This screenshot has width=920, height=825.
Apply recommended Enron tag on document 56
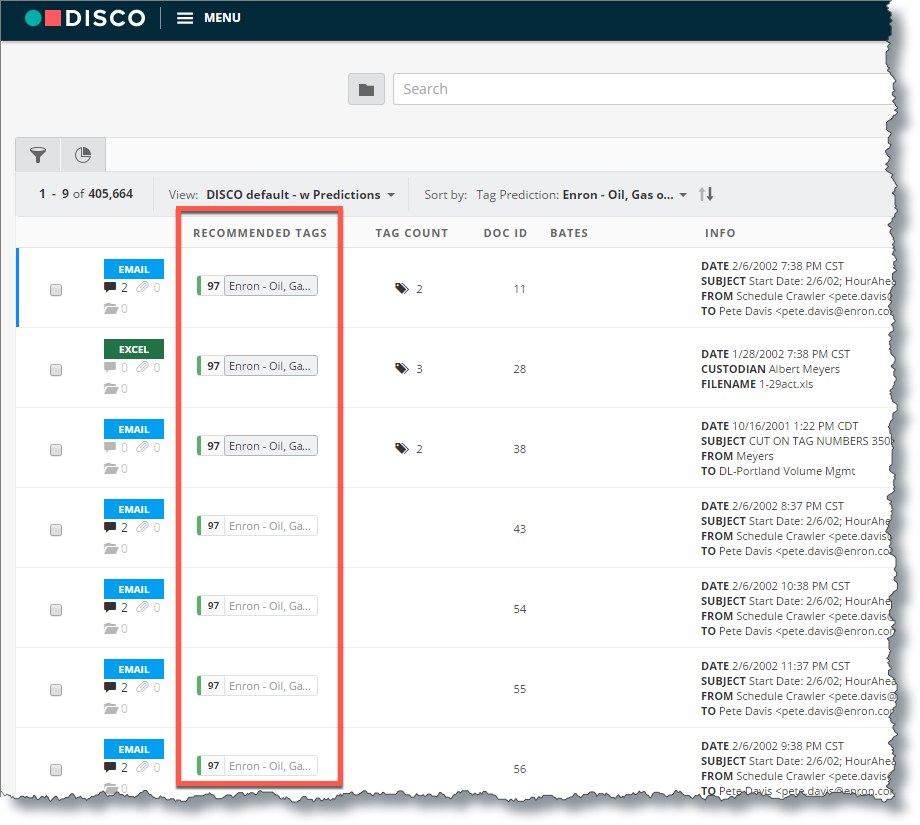[270, 765]
